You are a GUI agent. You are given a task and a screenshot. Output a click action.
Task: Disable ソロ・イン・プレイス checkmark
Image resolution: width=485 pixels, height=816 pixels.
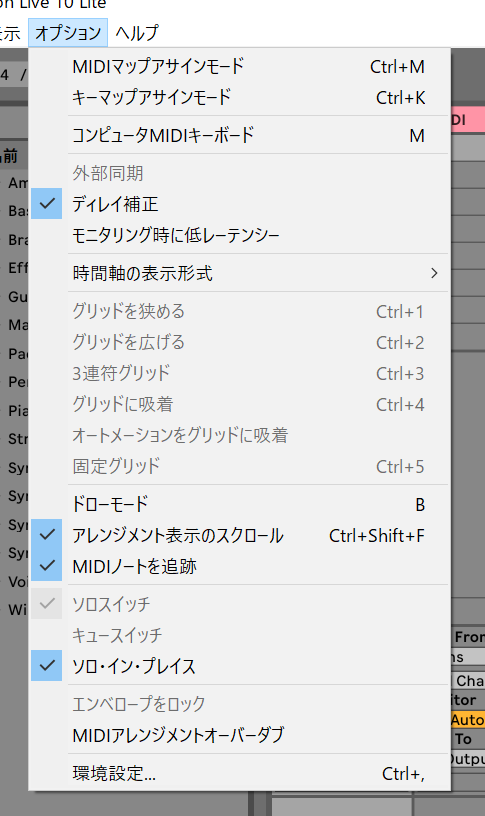[46, 666]
